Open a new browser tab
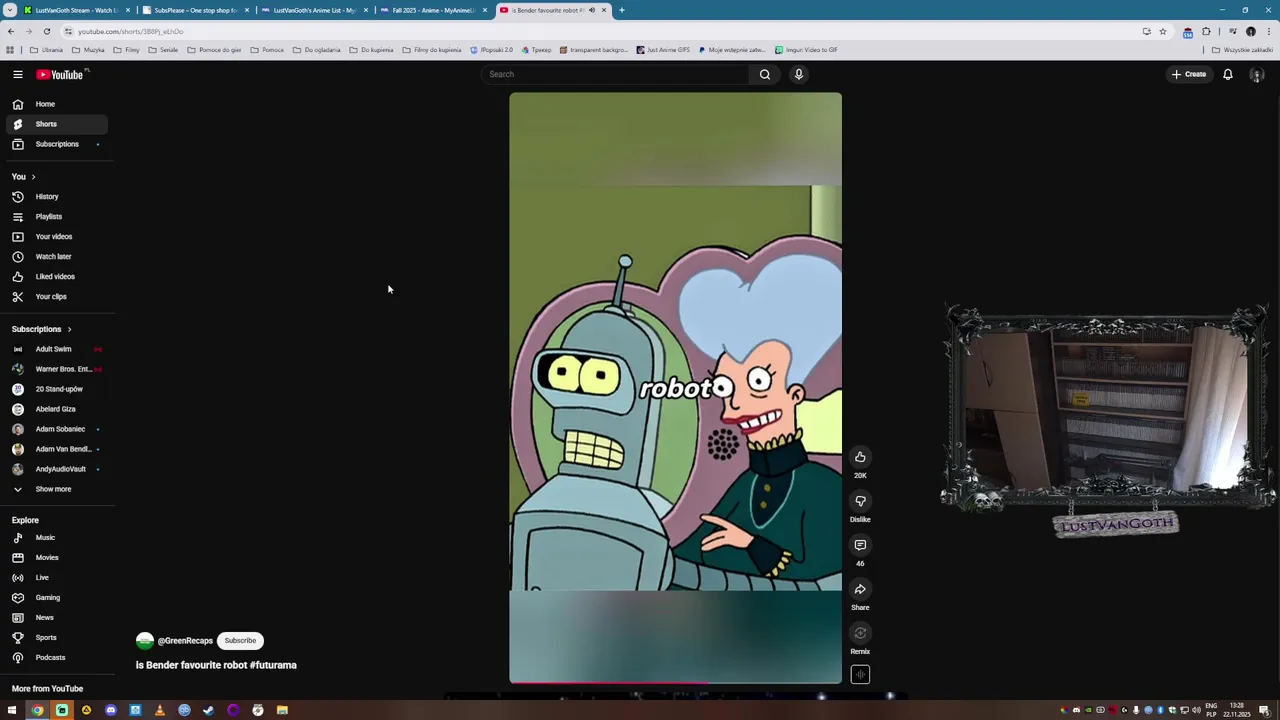The width and height of the screenshot is (1280, 720). 622,10
